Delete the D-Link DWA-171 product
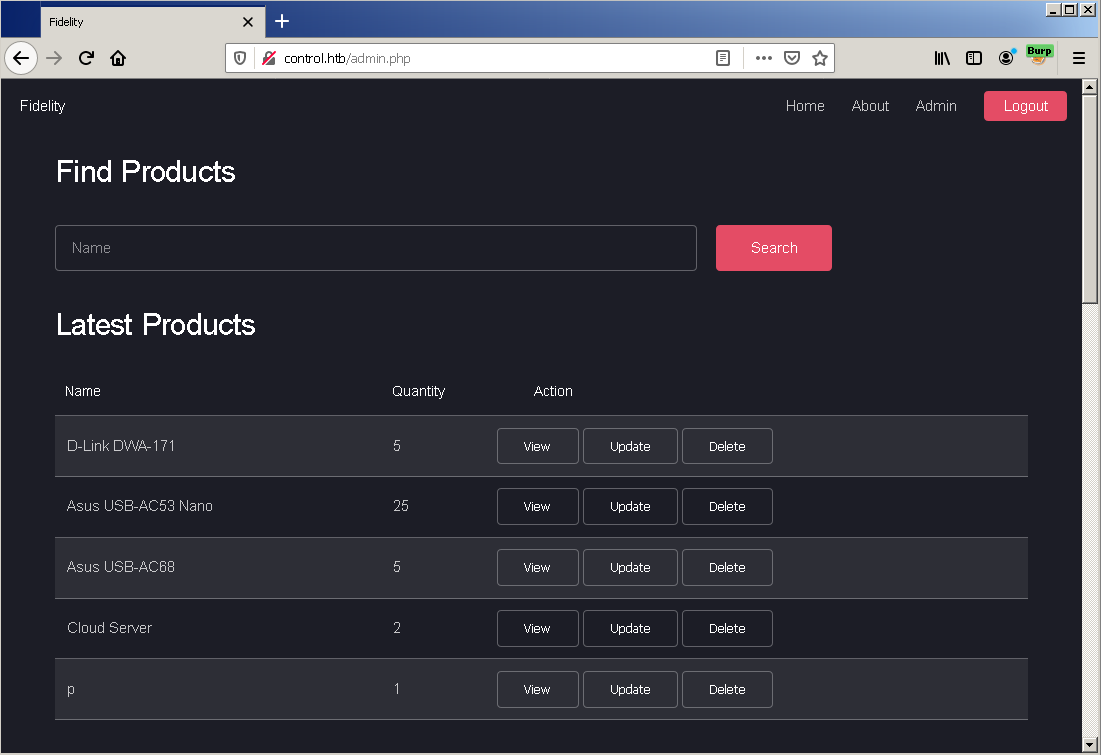This screenshot has width=1101, height=755. [727, 446]
